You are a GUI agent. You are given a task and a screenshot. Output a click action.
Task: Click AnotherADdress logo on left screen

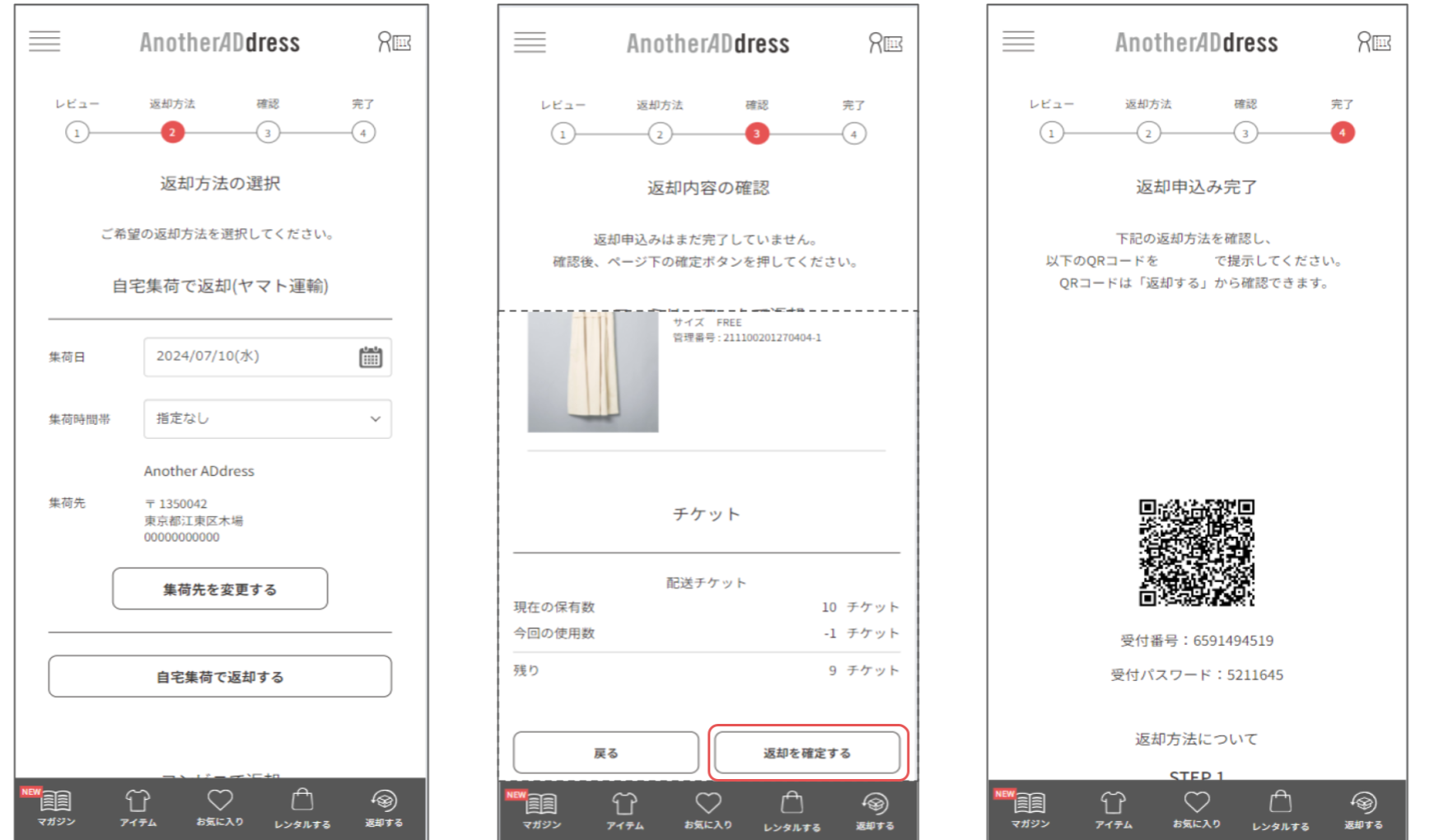(x=220, y=42)
